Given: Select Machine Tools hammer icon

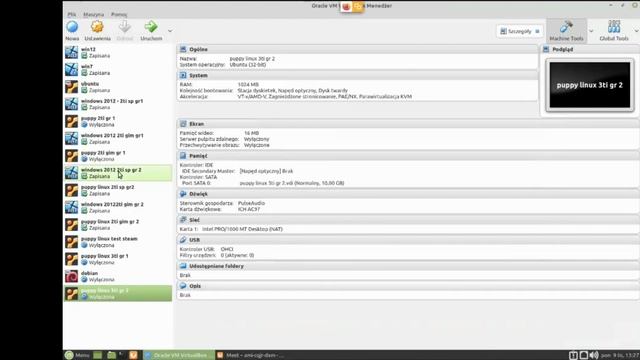Looking at the screenshot, I should tap(566, 31).
